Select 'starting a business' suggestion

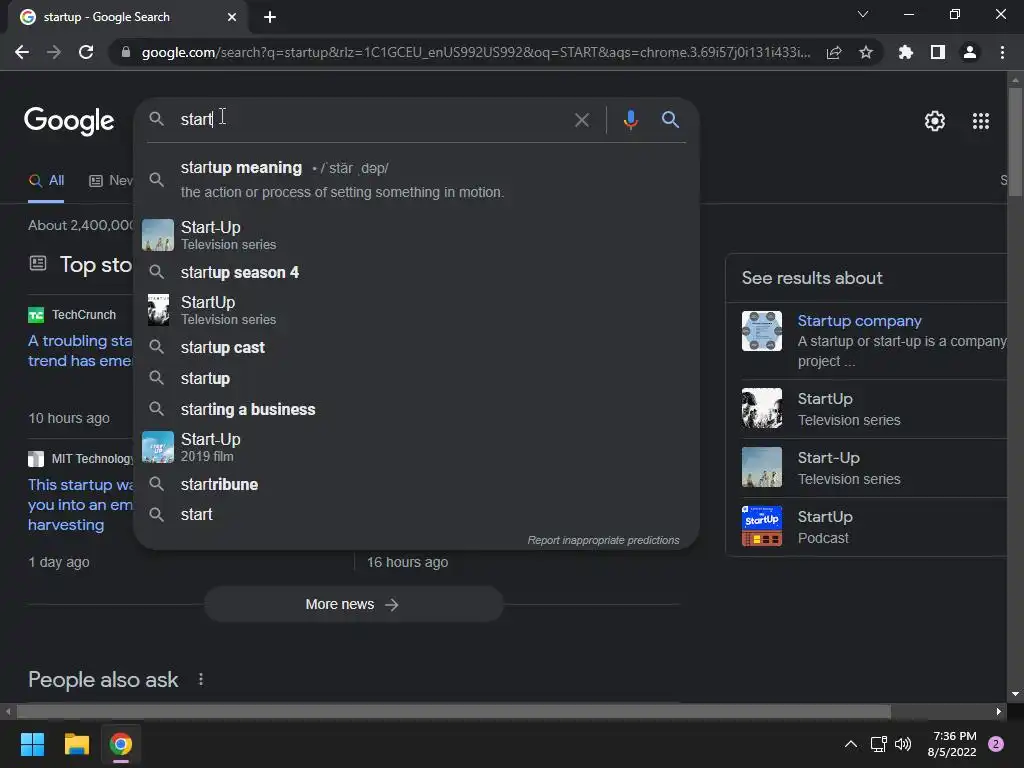pos(416,409)
